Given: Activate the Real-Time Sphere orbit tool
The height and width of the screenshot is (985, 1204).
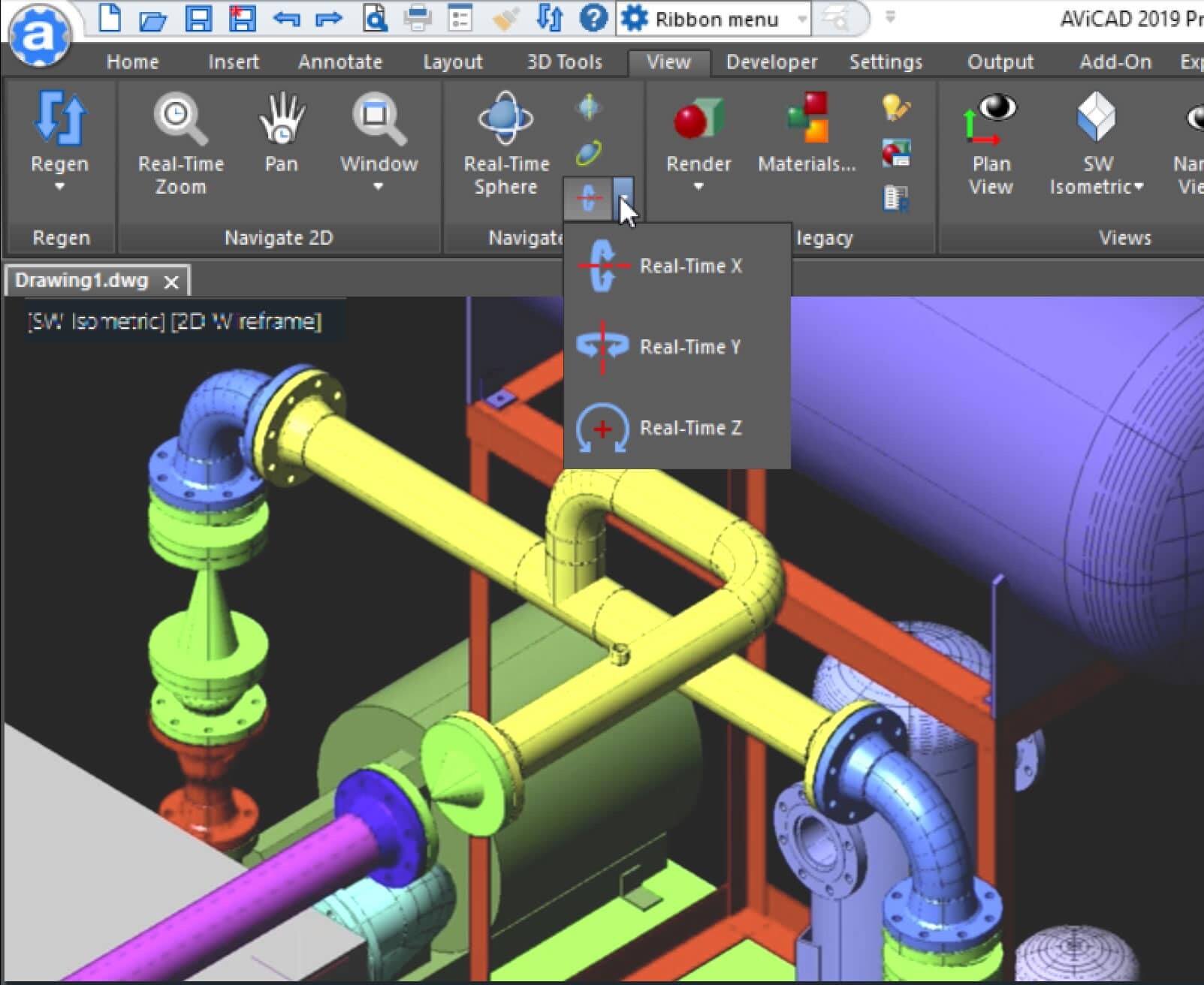Looking at the screenshot, I should [x=505, y=119].
